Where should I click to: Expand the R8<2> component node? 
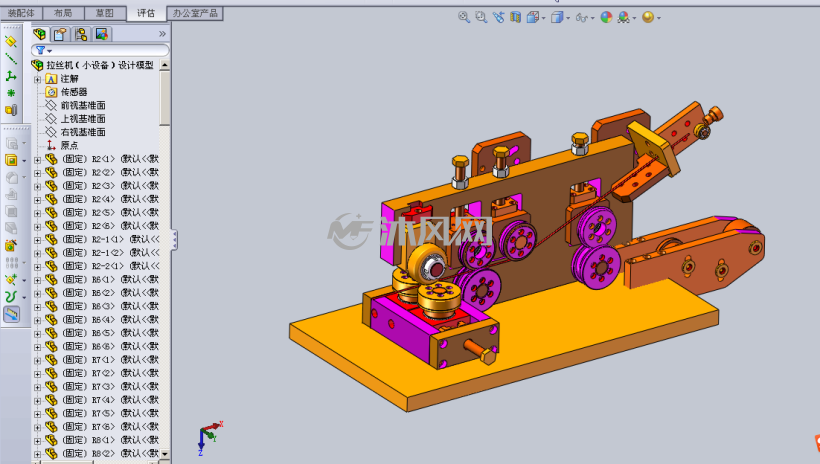38,454
